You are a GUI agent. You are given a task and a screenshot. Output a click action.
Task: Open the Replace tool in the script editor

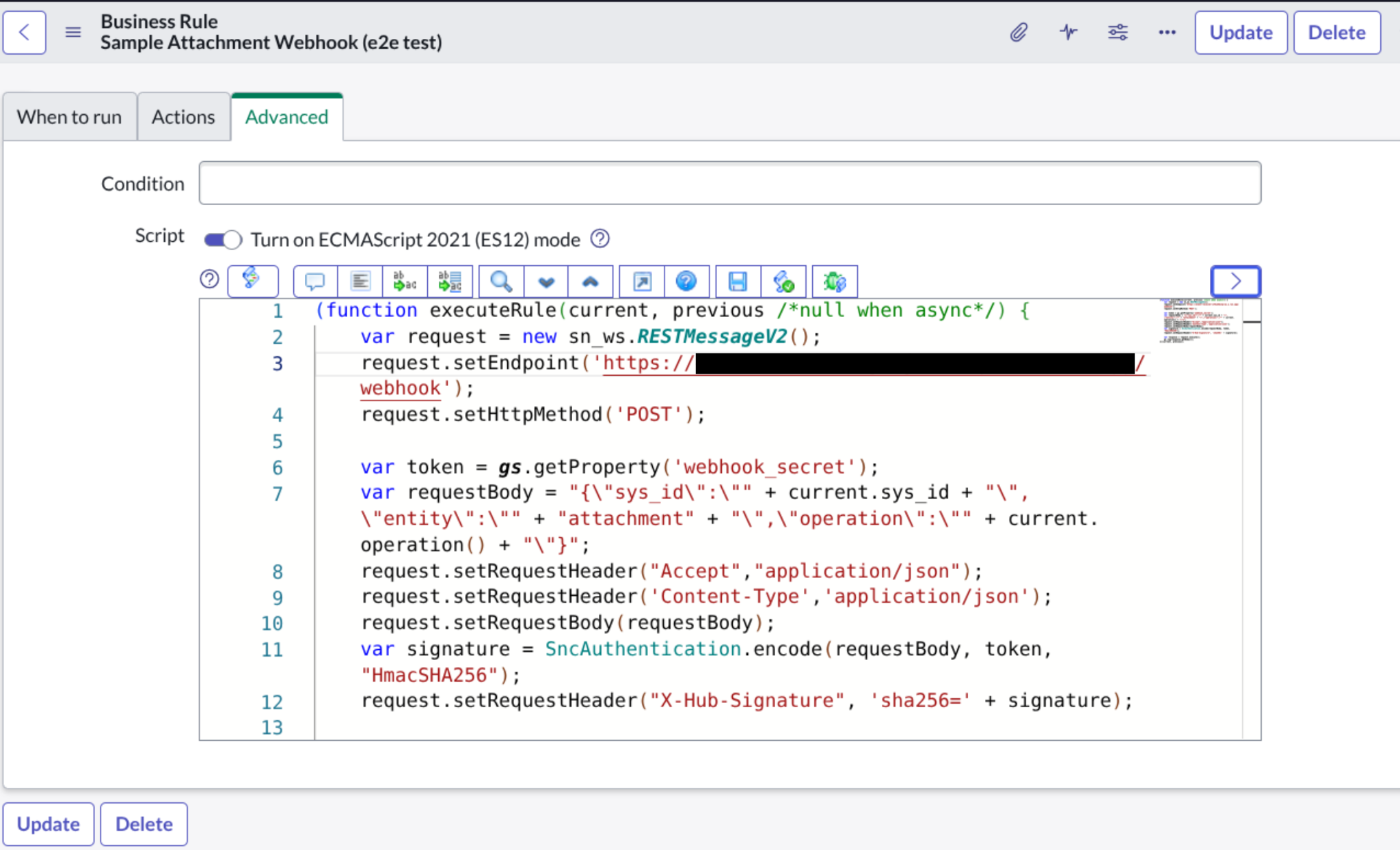point(404,281)
